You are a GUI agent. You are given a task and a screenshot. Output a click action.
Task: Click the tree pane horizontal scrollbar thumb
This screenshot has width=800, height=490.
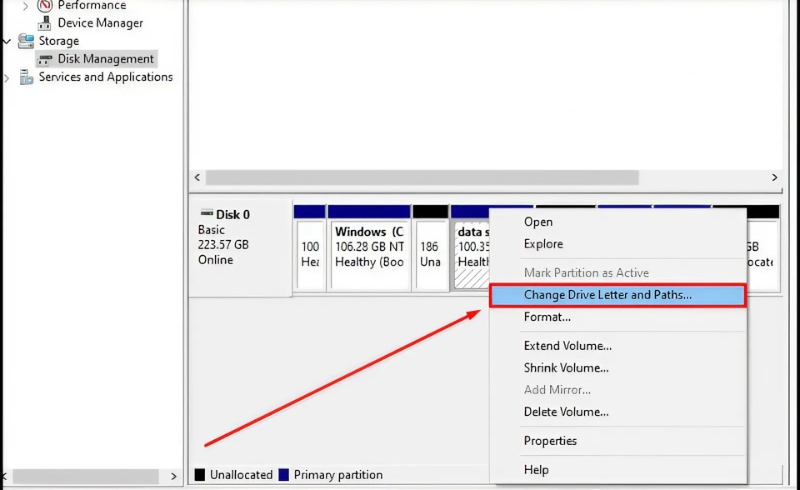(x=85, y=476)
